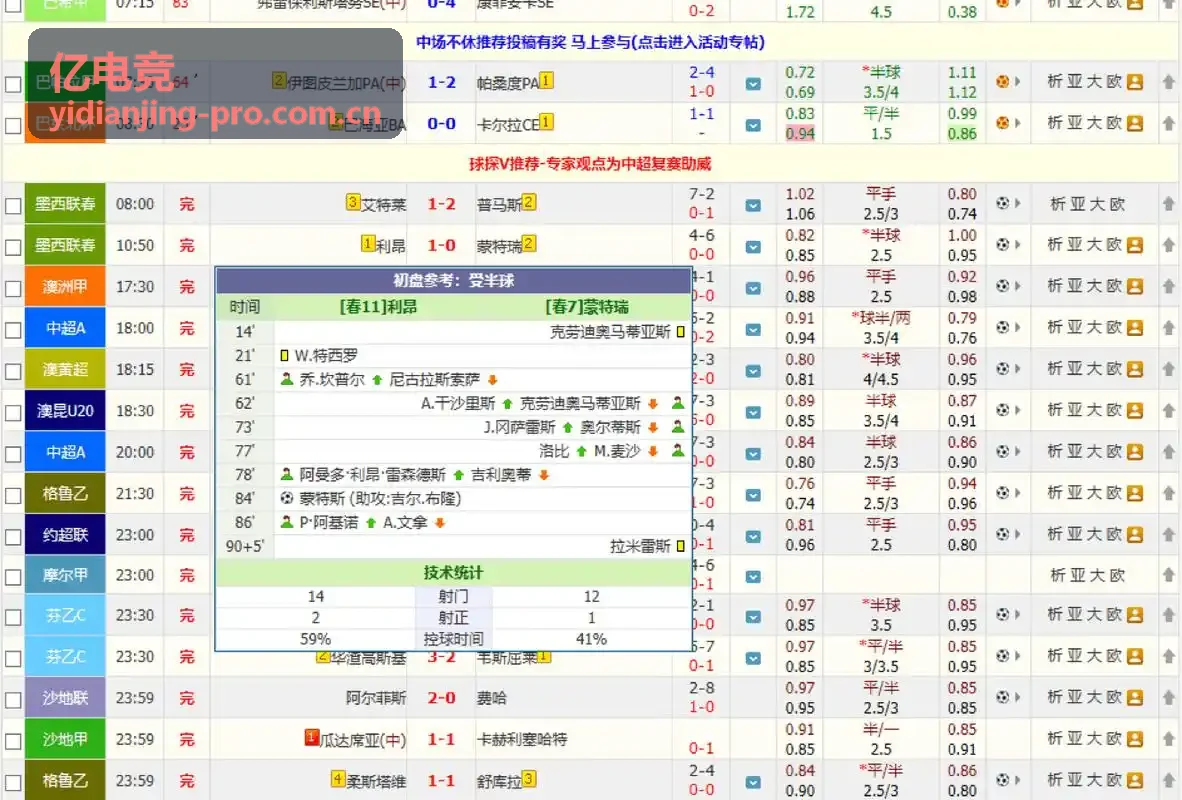Screen dimensions: 1182x800
Task: Open blue dropdown in 摩尔甲 23:00 row
Action: [752, 577]
